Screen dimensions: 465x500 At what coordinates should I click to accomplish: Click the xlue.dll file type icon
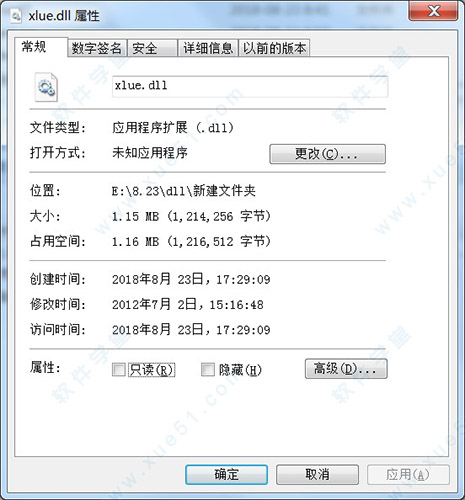pos(46,87)
